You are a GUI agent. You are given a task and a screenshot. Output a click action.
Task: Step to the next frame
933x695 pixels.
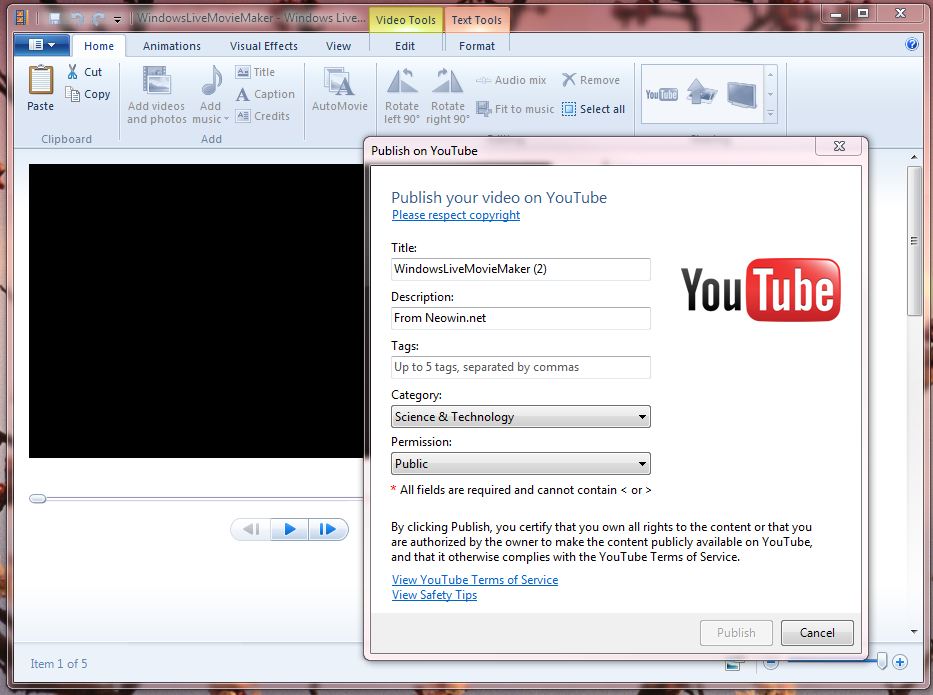pyautogui.click(x=328, y=529)
